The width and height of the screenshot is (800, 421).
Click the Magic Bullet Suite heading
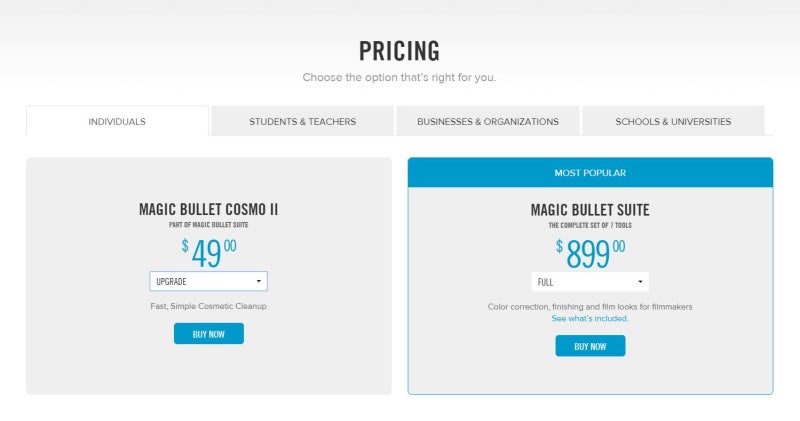tap(590, 210)
